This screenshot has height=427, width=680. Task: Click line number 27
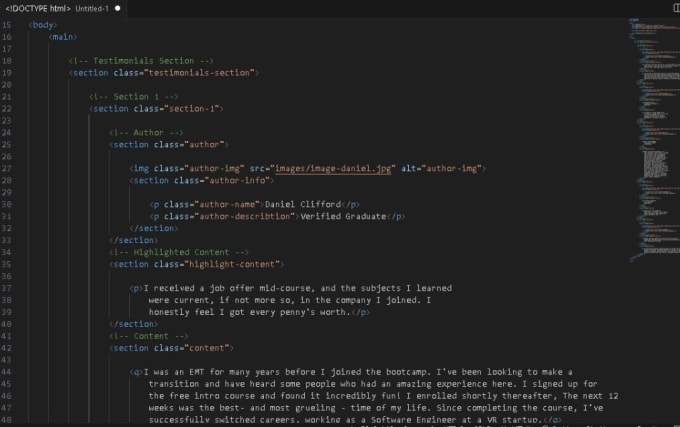click(x=7, y=169)
